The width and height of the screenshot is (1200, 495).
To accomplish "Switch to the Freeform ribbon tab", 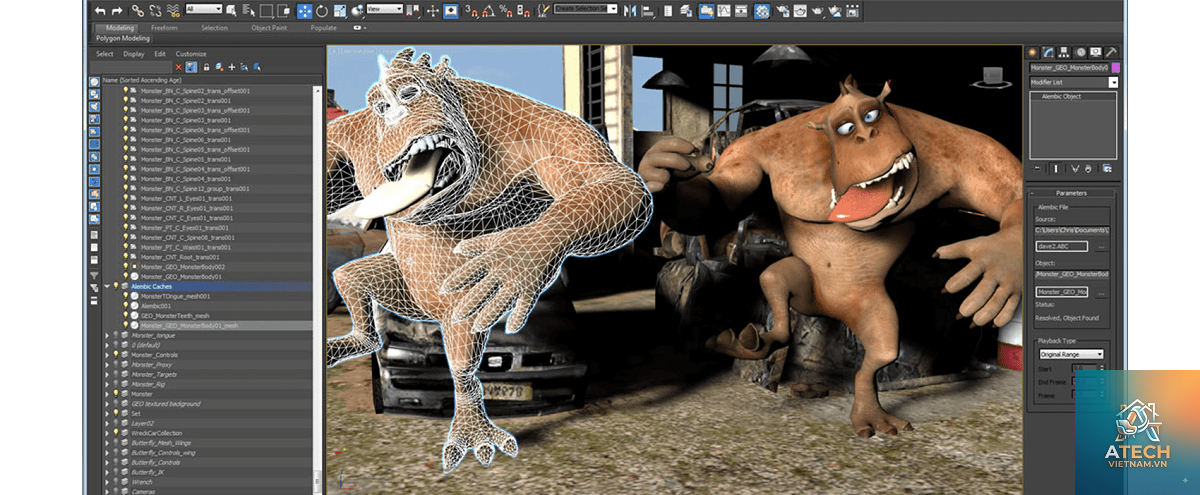I will (166, 28).
